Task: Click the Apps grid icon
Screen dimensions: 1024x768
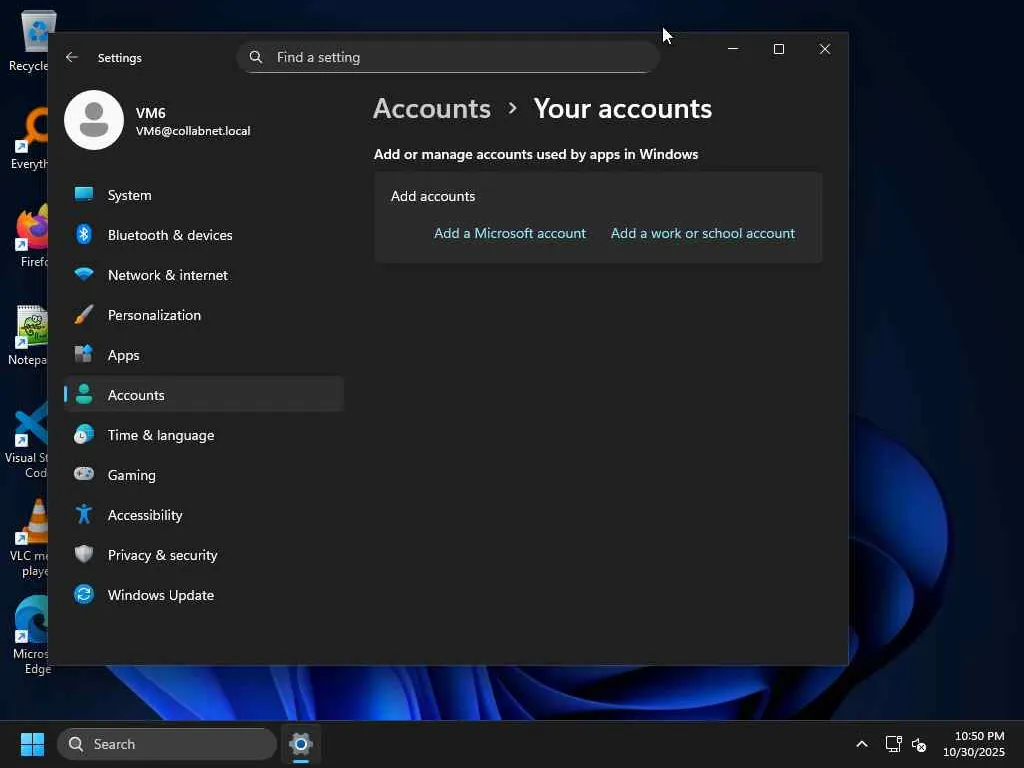Action: [84, 355]
